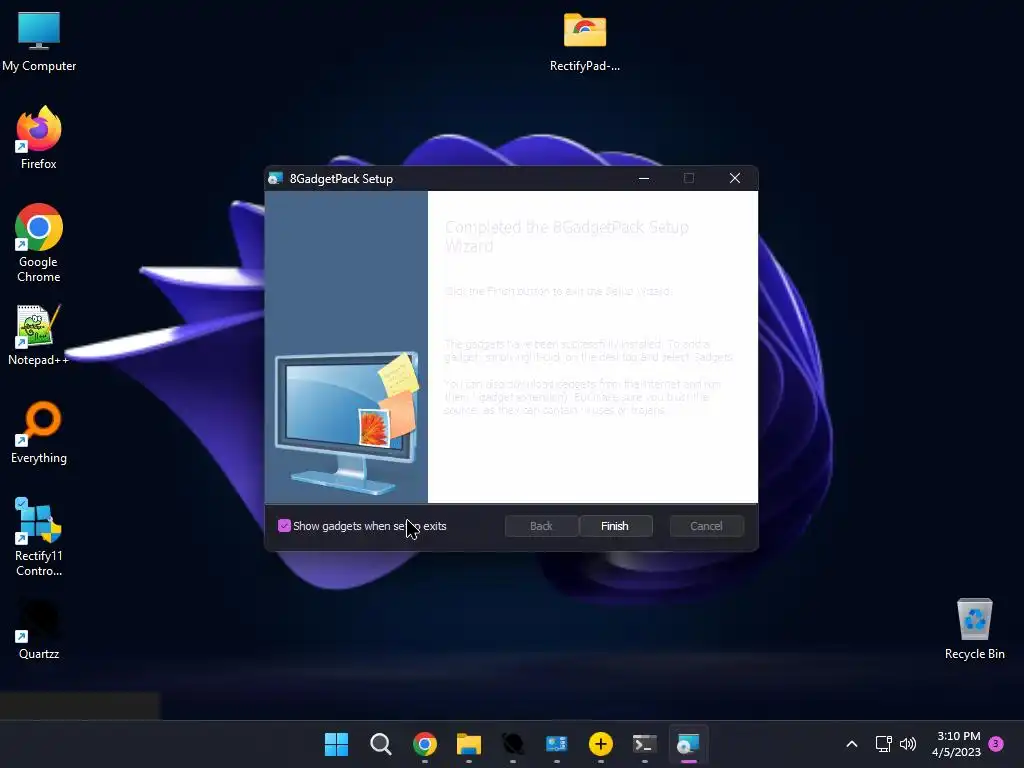Open the My Computer desktop icon
Image resolution: width=1024 pixels, height=768 pixels.
[x=39, y=42]
